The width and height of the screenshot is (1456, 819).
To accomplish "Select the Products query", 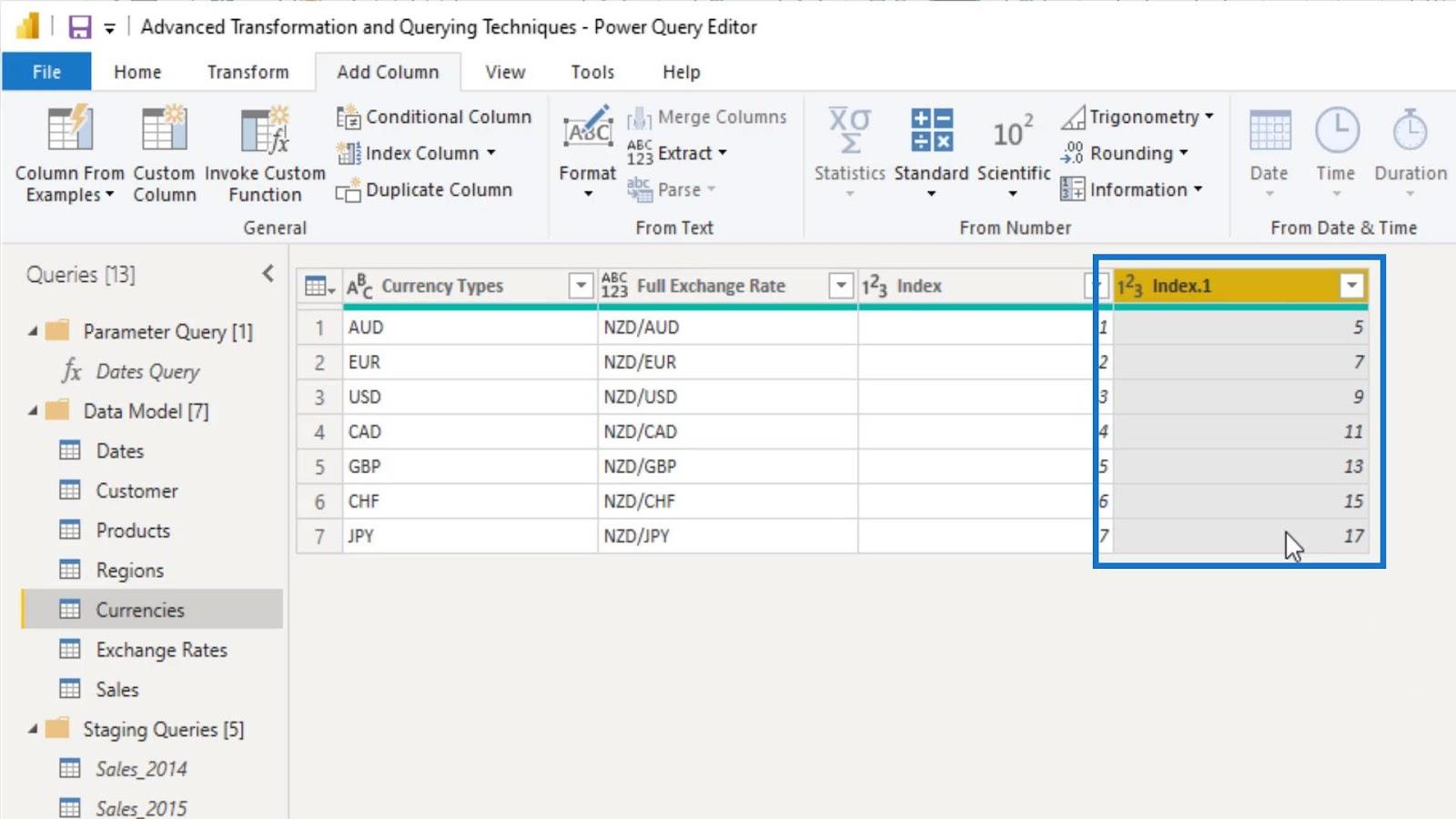I will point(133,531).
